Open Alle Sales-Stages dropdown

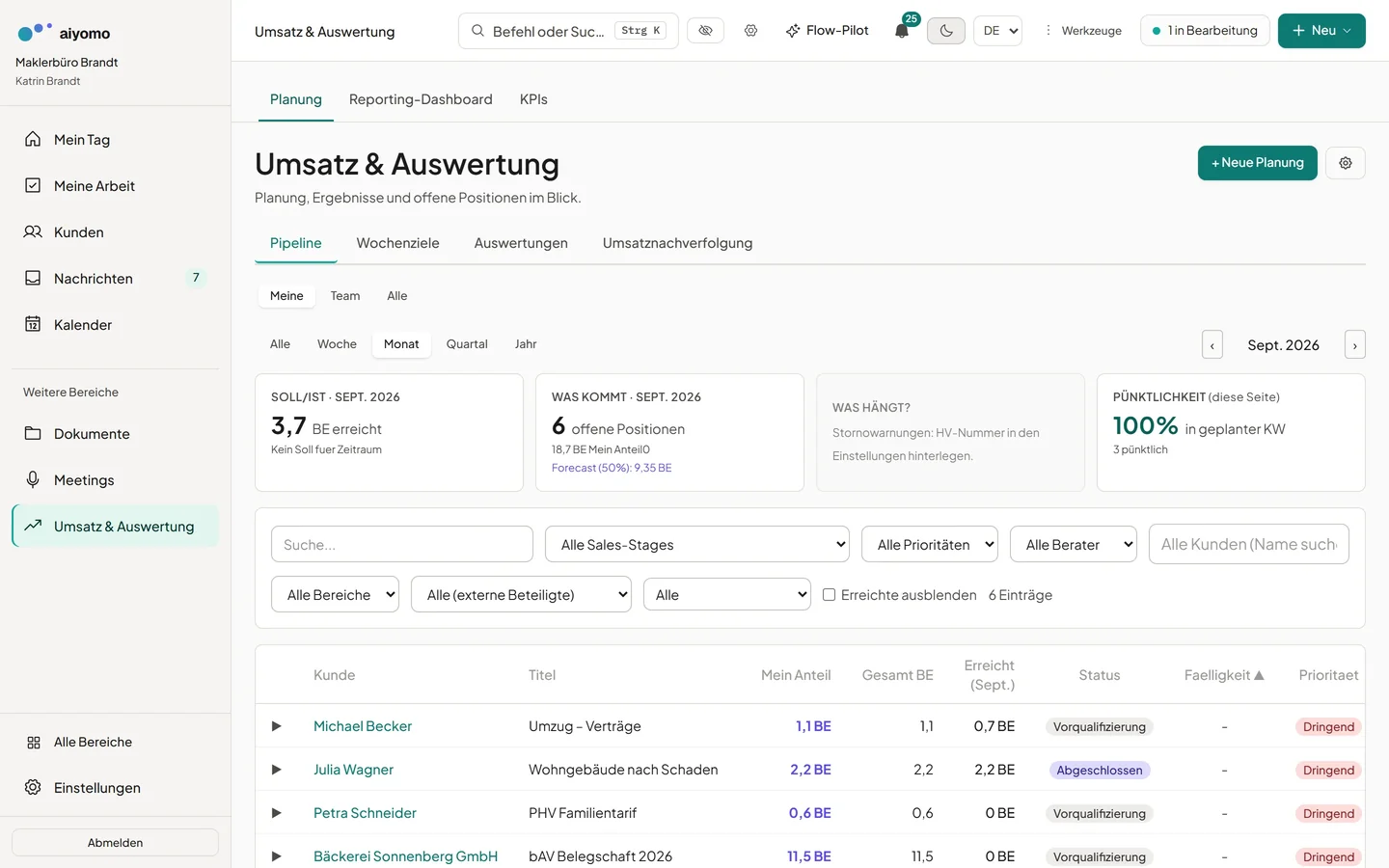697,545
